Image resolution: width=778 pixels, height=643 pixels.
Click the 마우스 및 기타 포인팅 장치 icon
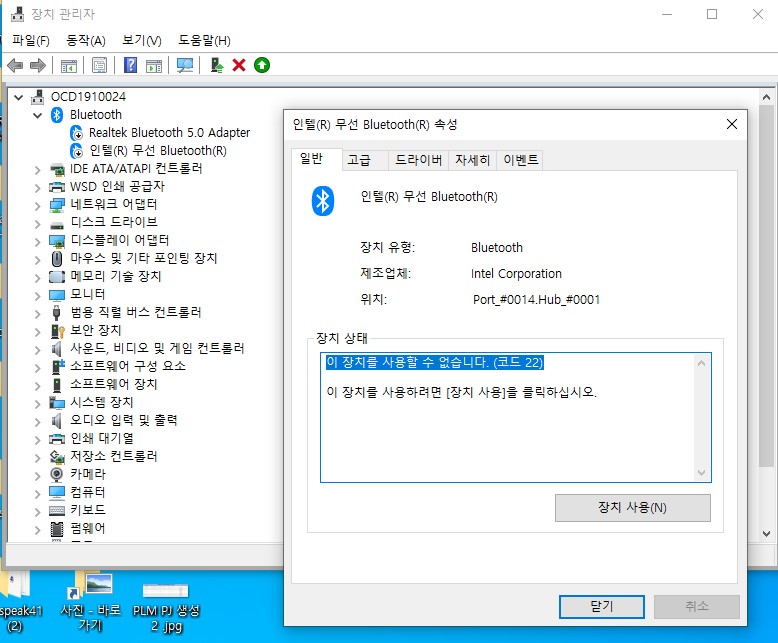pos(57,258)
